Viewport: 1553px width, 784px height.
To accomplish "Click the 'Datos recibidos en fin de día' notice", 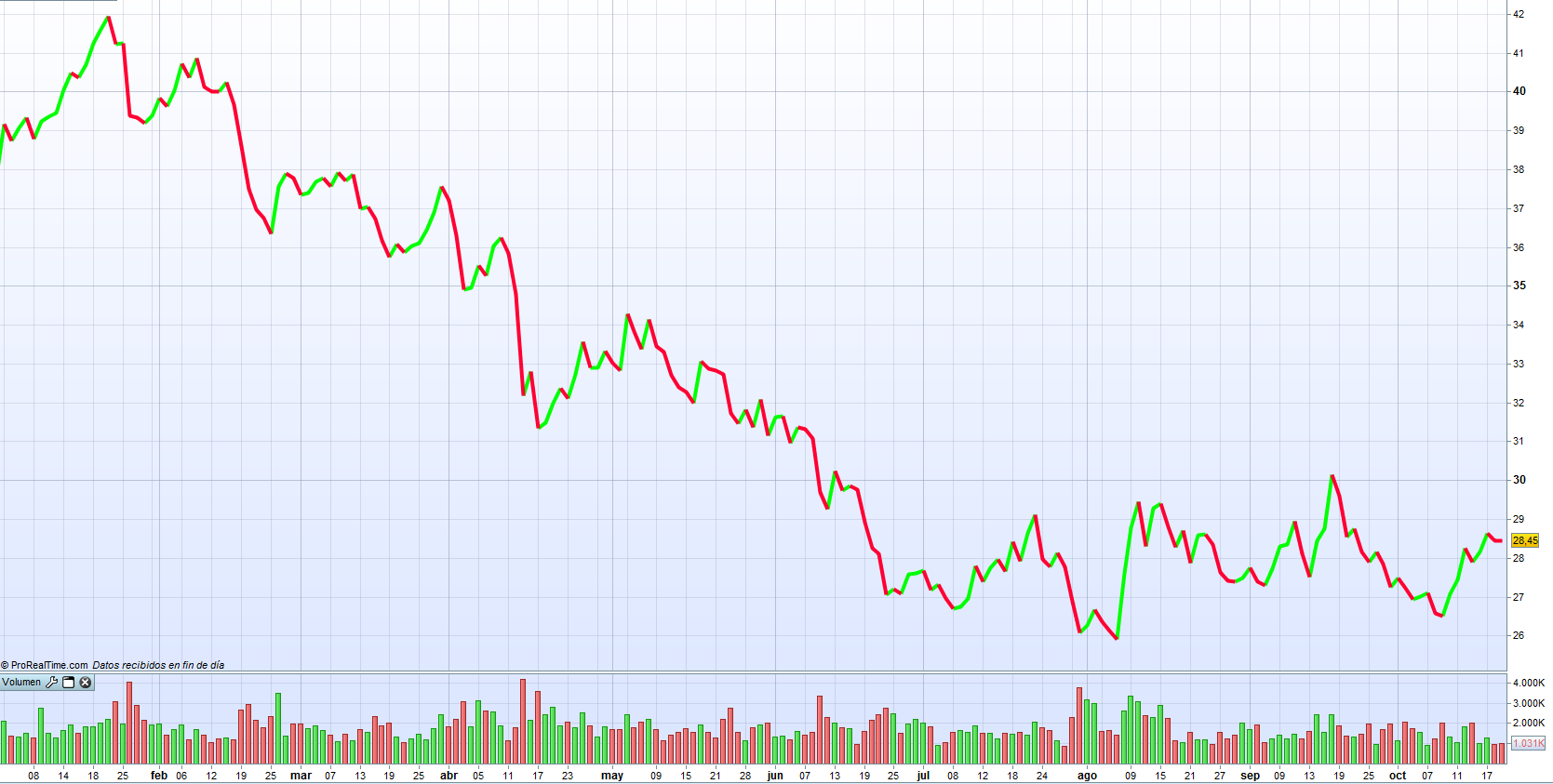I will [x=158, y=665].
